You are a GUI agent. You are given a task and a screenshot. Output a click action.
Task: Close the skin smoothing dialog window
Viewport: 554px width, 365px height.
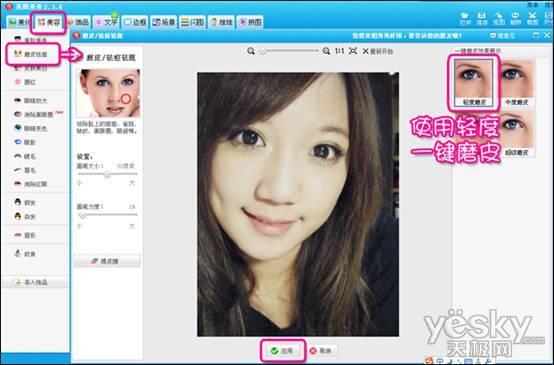(x=547, y=36)
